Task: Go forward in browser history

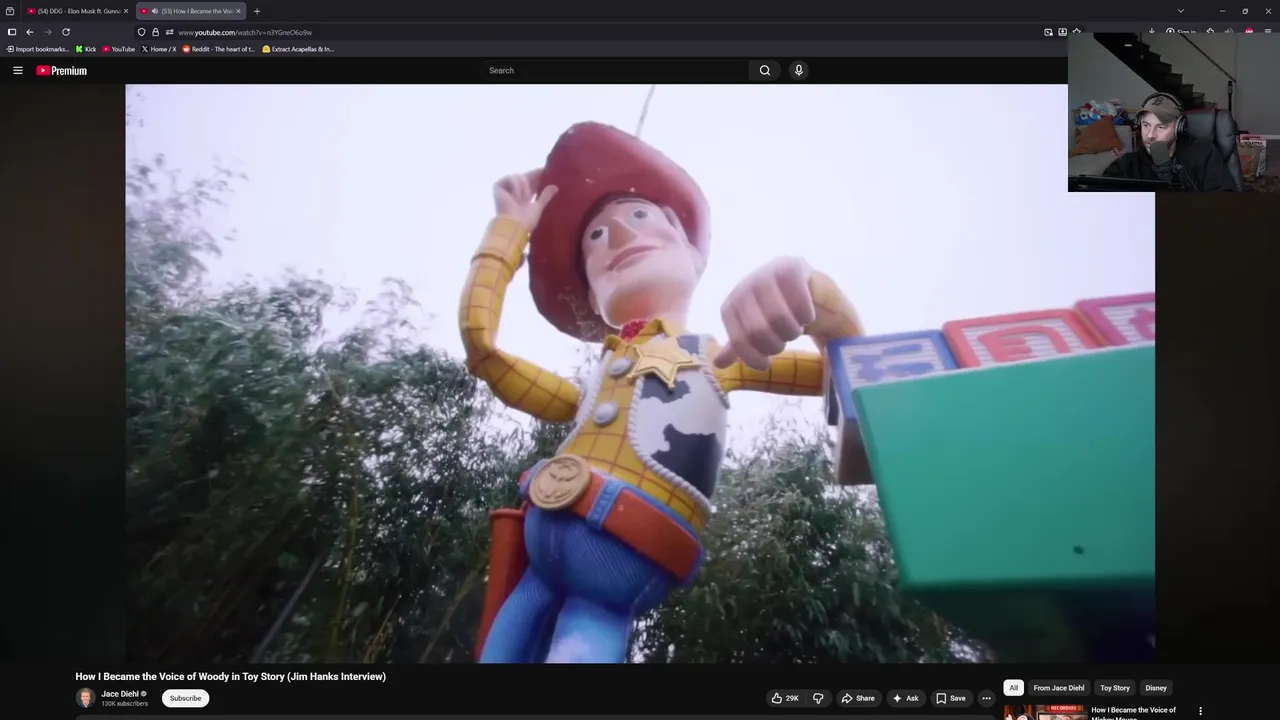Action: pos(47,32)
